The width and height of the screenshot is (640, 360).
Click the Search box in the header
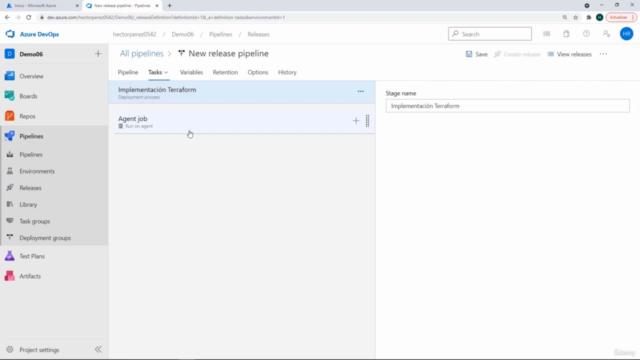(x=490, y=34)
